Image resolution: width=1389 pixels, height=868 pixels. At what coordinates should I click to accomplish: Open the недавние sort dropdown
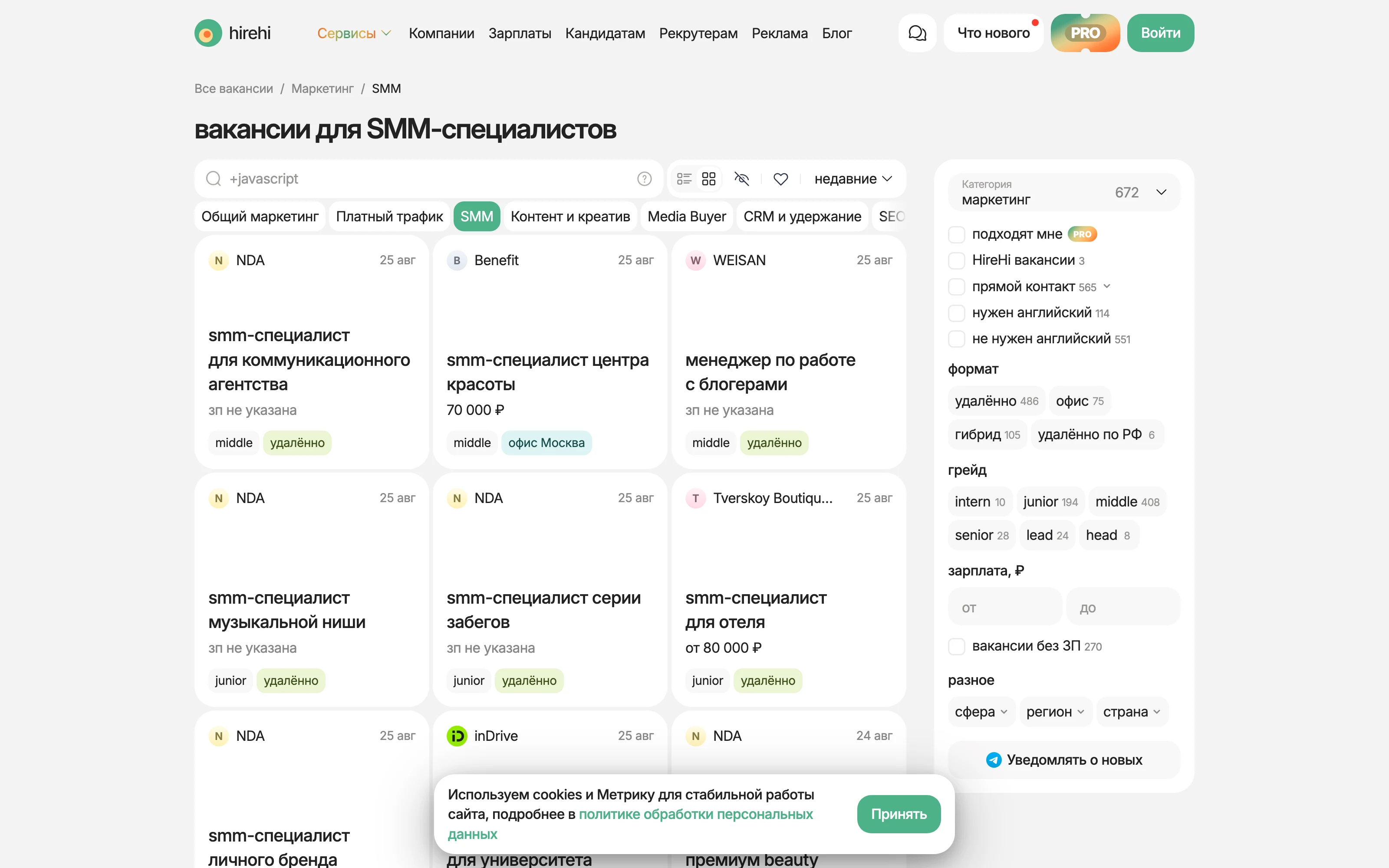853,179
